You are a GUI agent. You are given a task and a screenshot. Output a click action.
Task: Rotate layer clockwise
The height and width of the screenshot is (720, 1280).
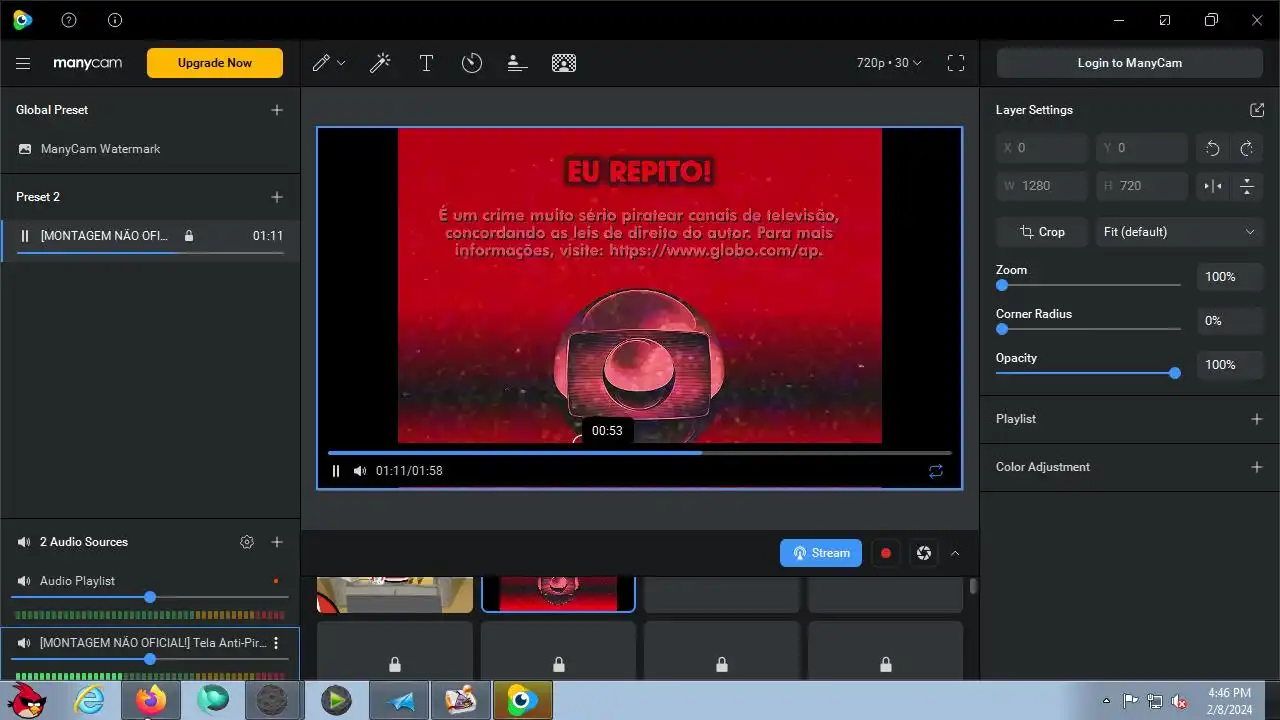click(x=1247, y=148)
